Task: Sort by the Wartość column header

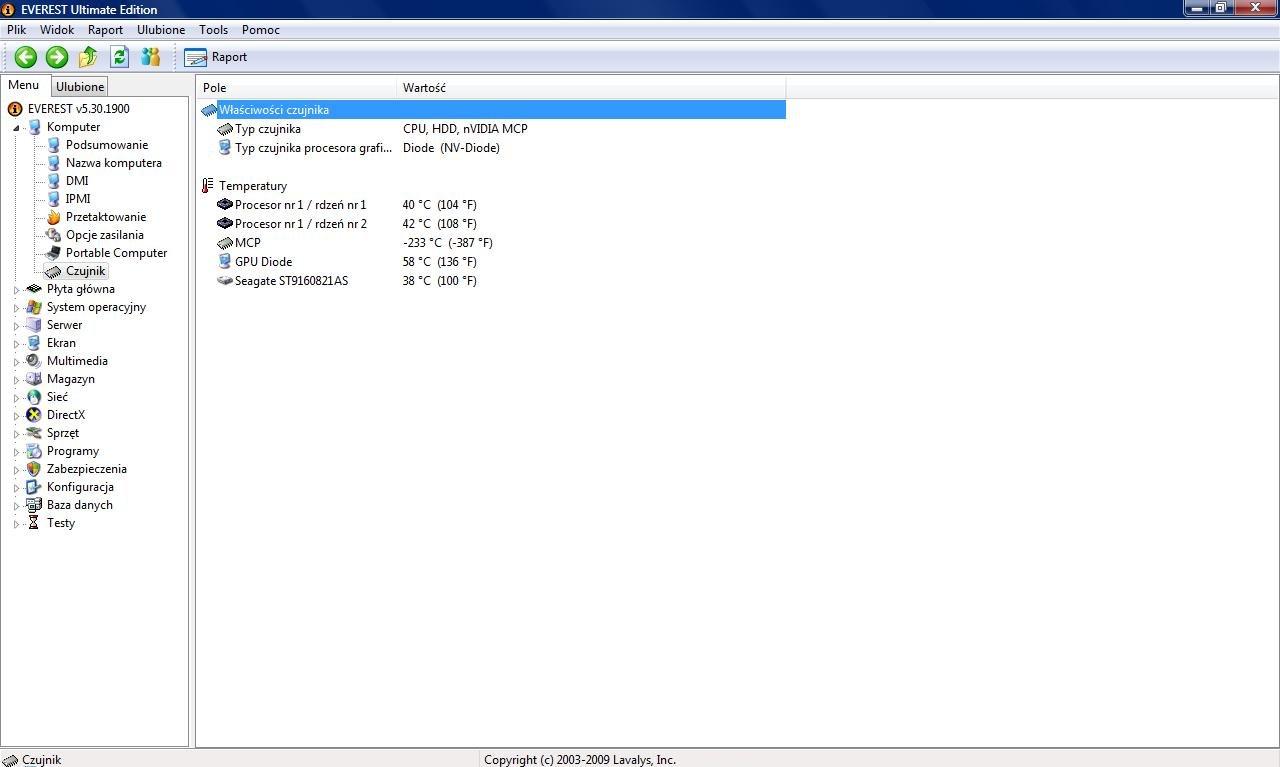Action: click(x=591, y=88)
